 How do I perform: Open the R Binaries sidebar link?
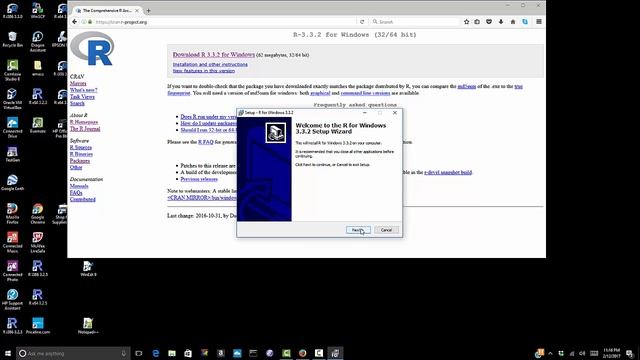81,154
